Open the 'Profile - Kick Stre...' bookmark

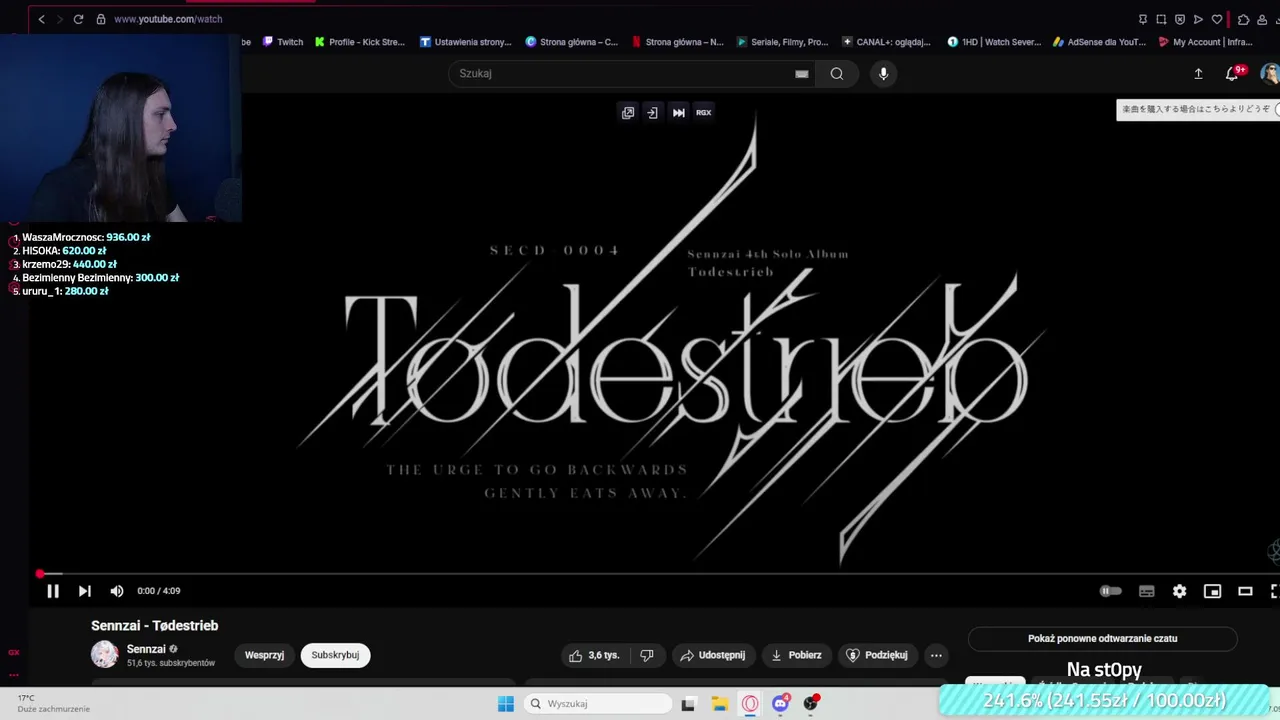(360, 42)
